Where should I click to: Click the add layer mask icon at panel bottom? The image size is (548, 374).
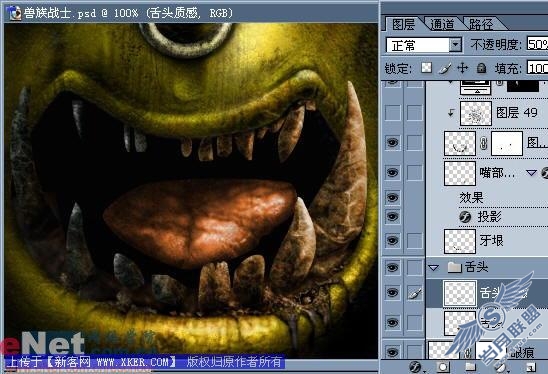click(x=443, y=367)
